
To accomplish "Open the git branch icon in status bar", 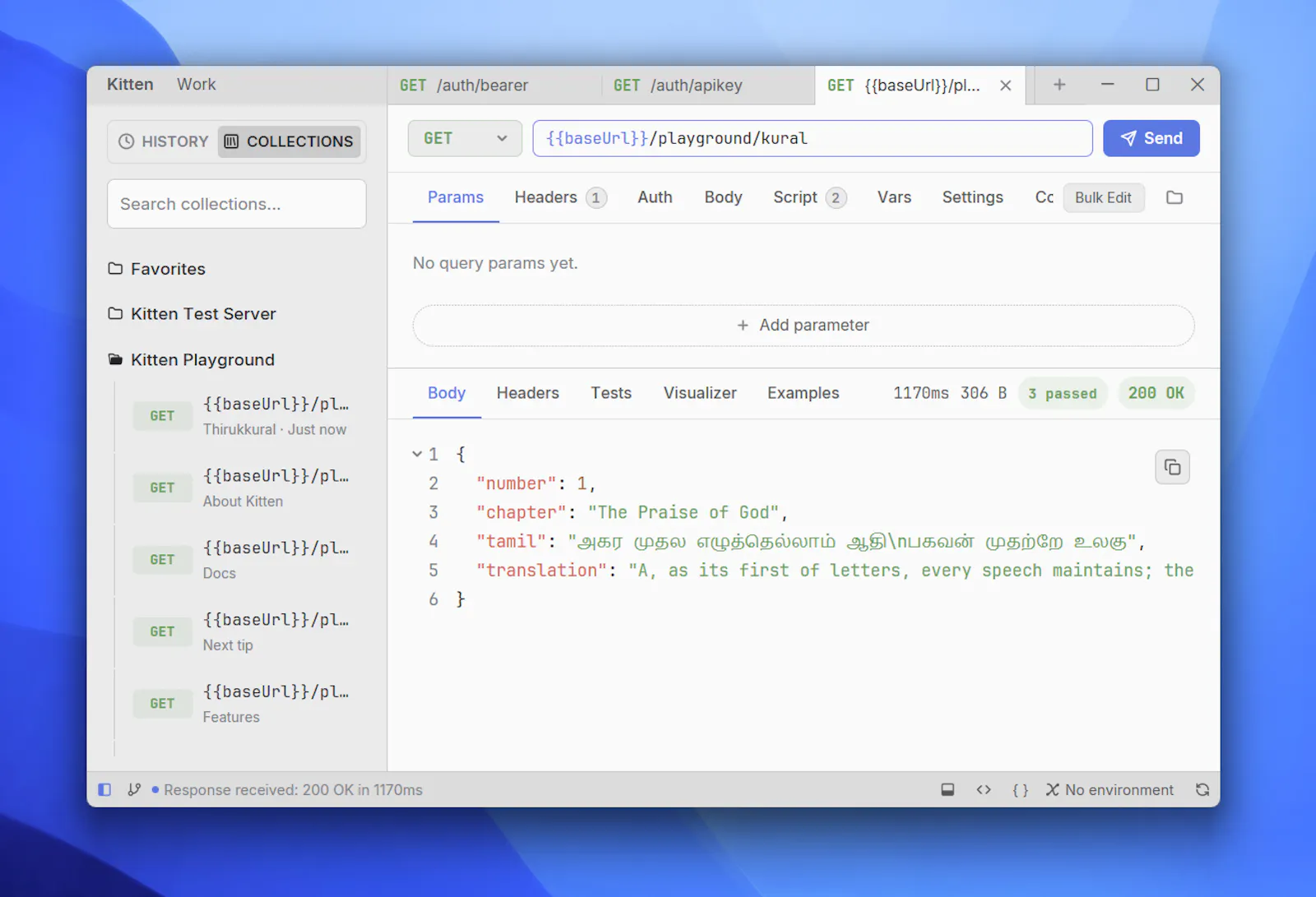I will click(134, 790).
